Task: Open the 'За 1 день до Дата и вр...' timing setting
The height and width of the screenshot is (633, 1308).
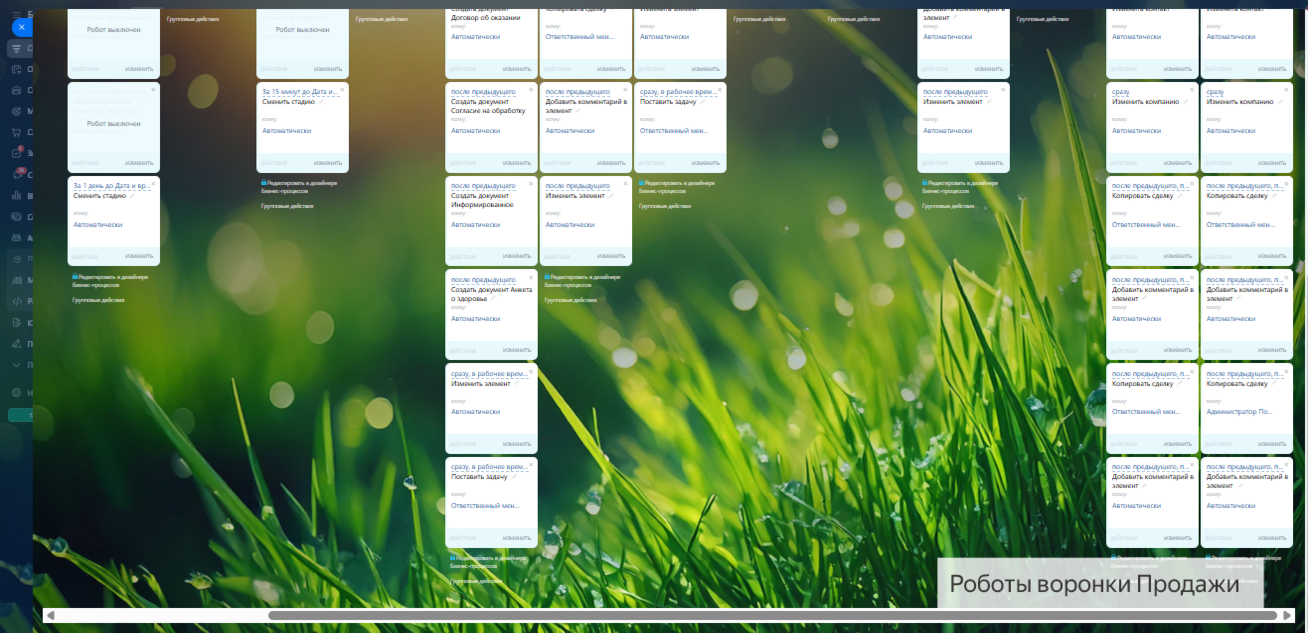Action: 111,185
